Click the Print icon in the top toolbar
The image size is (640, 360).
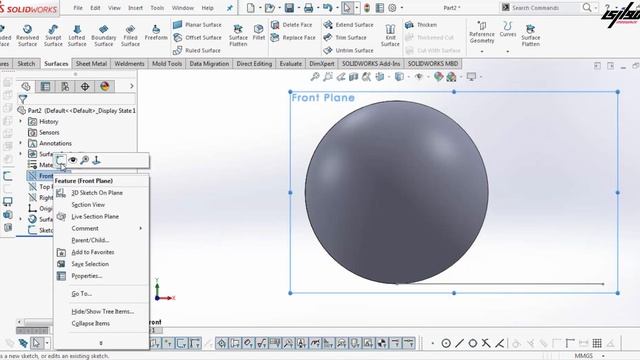point(309,8)
